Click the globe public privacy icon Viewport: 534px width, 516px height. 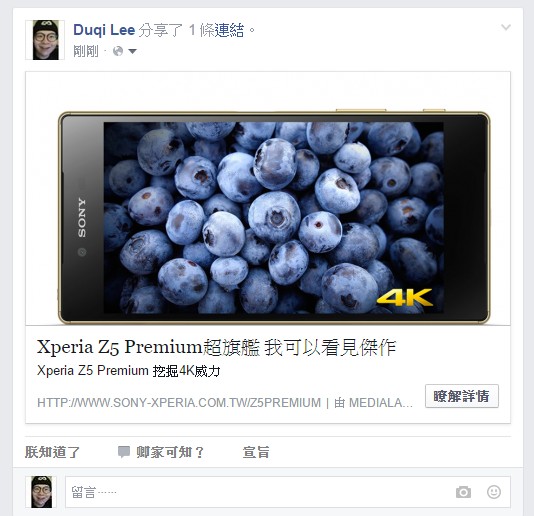(118, 51)
